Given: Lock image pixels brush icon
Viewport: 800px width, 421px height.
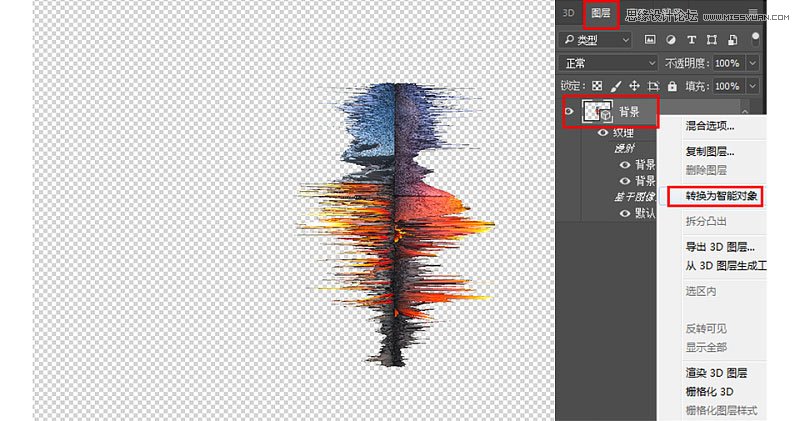Looking at the screenshot, I should pyautogui.click(x=616, y=86).
